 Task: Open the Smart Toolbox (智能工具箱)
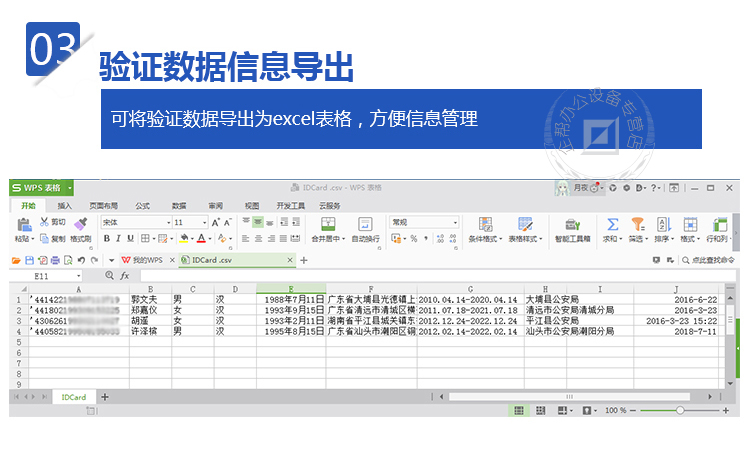[x=575, y=225]
